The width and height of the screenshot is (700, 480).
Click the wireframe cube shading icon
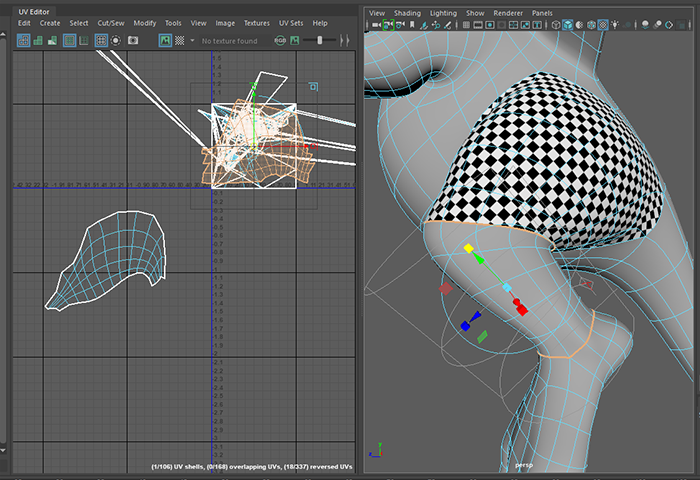pos(554,26)
